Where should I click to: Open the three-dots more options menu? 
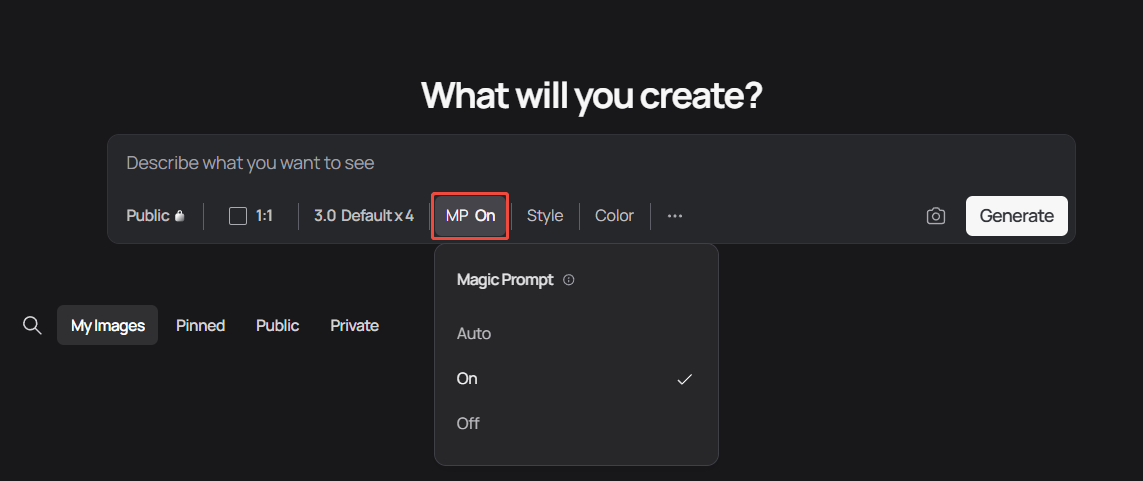(x=675, y=216)
